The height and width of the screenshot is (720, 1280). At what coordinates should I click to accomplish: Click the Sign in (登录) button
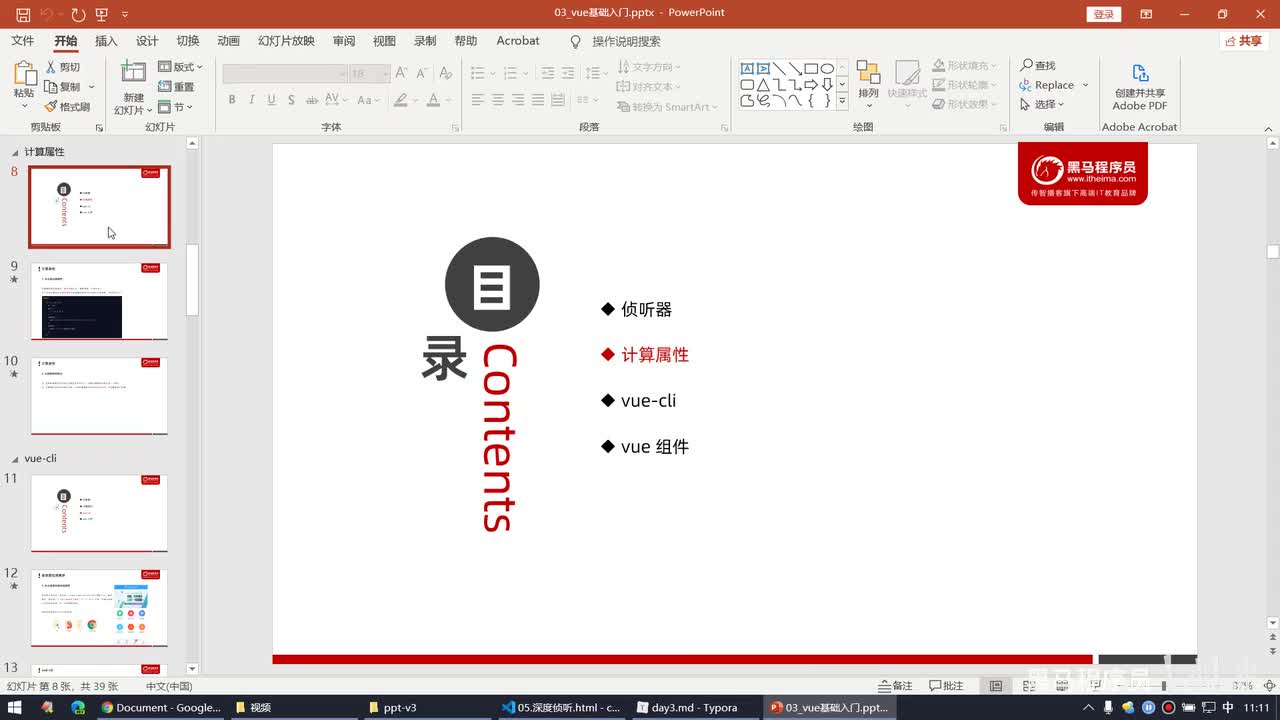[x=1103, y=14]
